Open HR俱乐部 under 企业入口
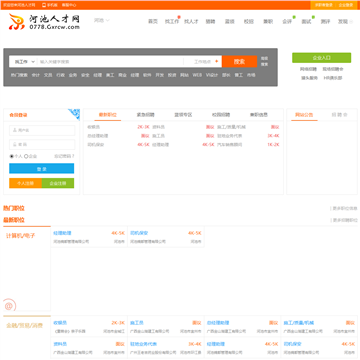The width and height of the screenshot is (360, 360). point(333,78)
